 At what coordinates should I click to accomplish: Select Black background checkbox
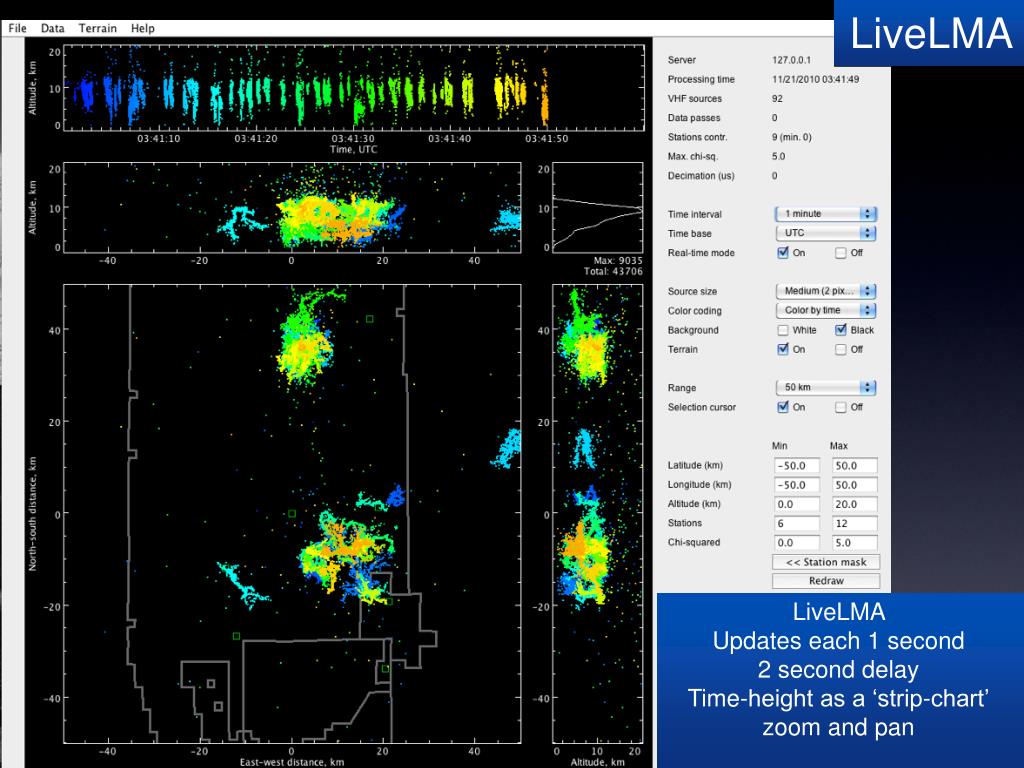tap(840, 330)
